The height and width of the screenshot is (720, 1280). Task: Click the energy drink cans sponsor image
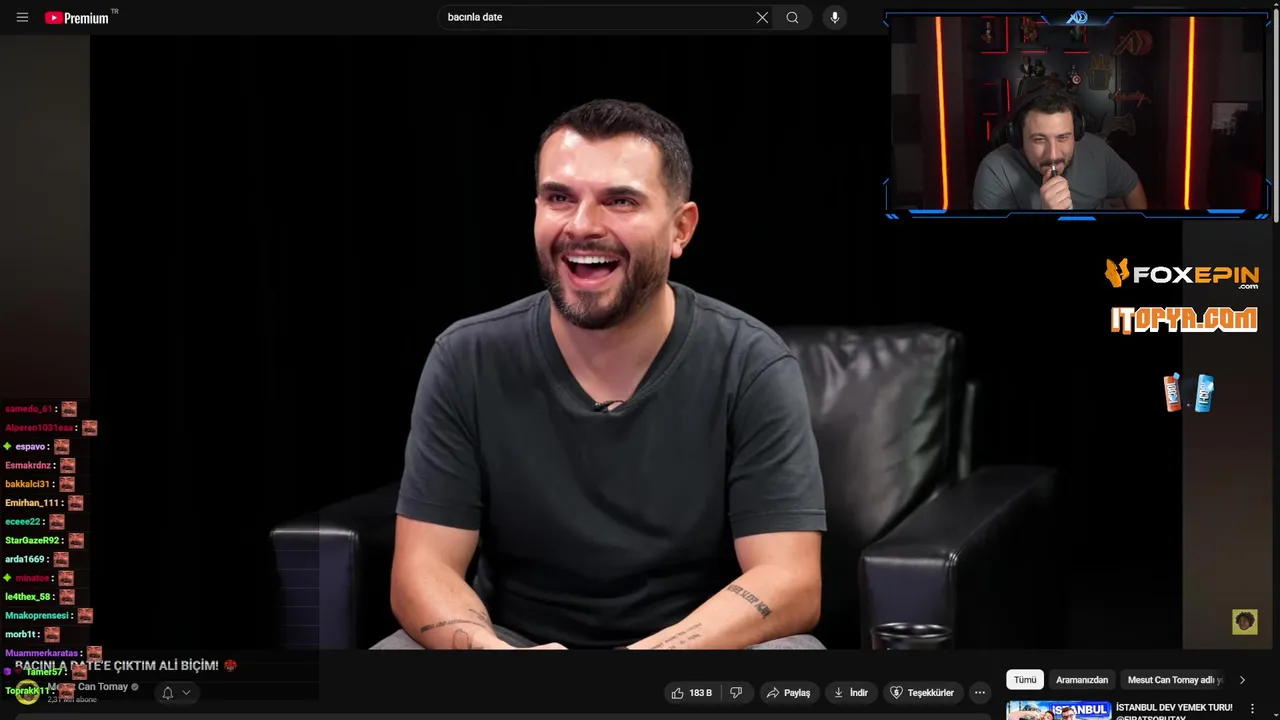(1188, 393)
